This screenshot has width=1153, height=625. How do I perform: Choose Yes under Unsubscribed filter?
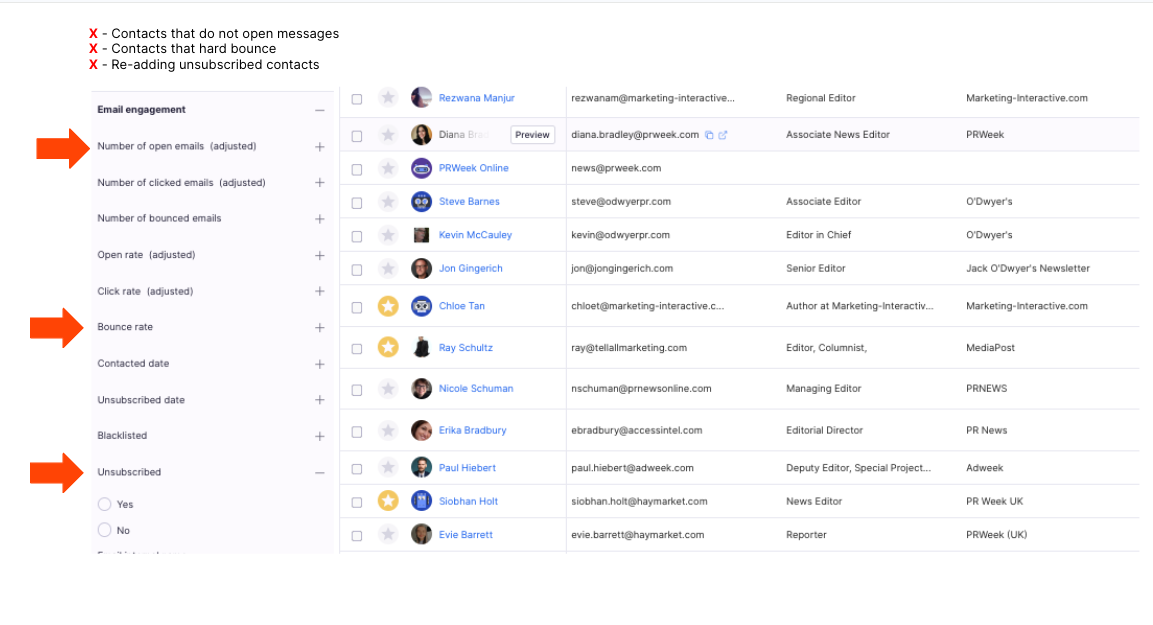coord(104,504)
